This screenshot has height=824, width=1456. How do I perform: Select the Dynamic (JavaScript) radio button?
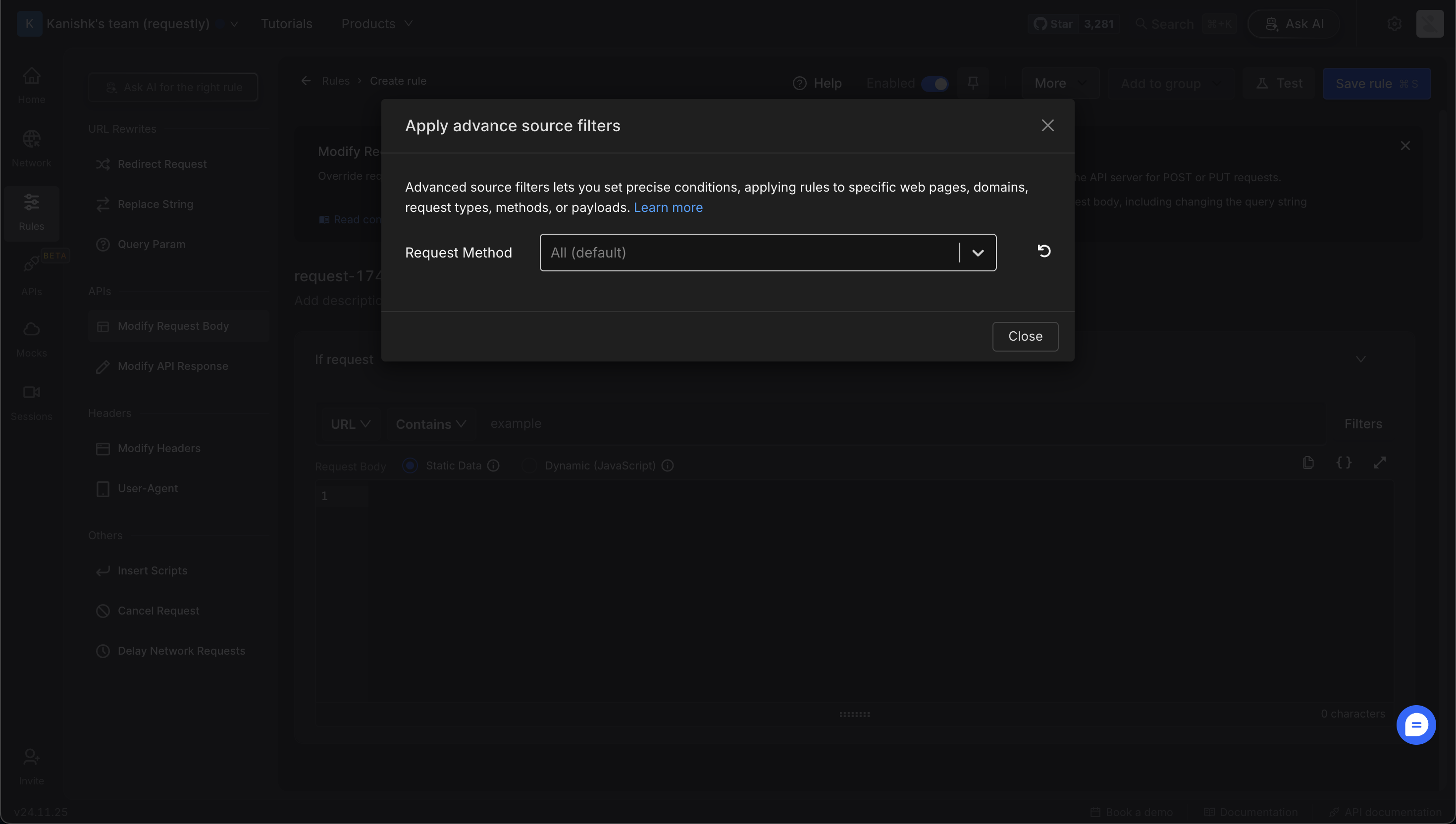pos(529,466)
